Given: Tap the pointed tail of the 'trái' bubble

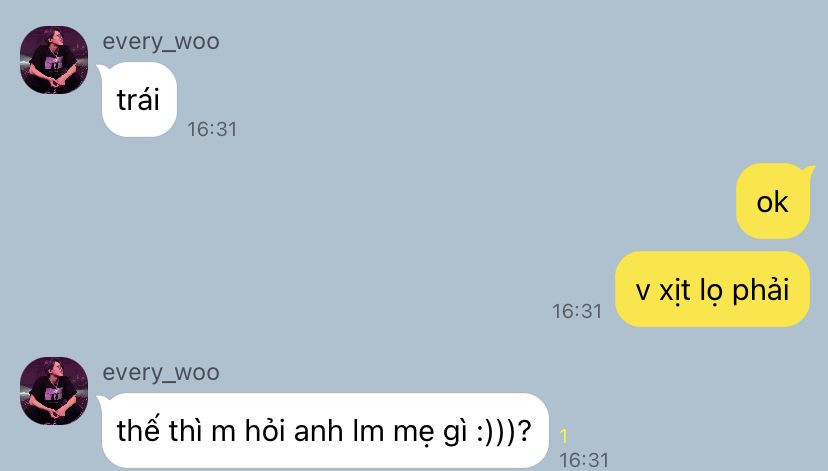Looking at the screenshot, I should [x=102, y=69].
